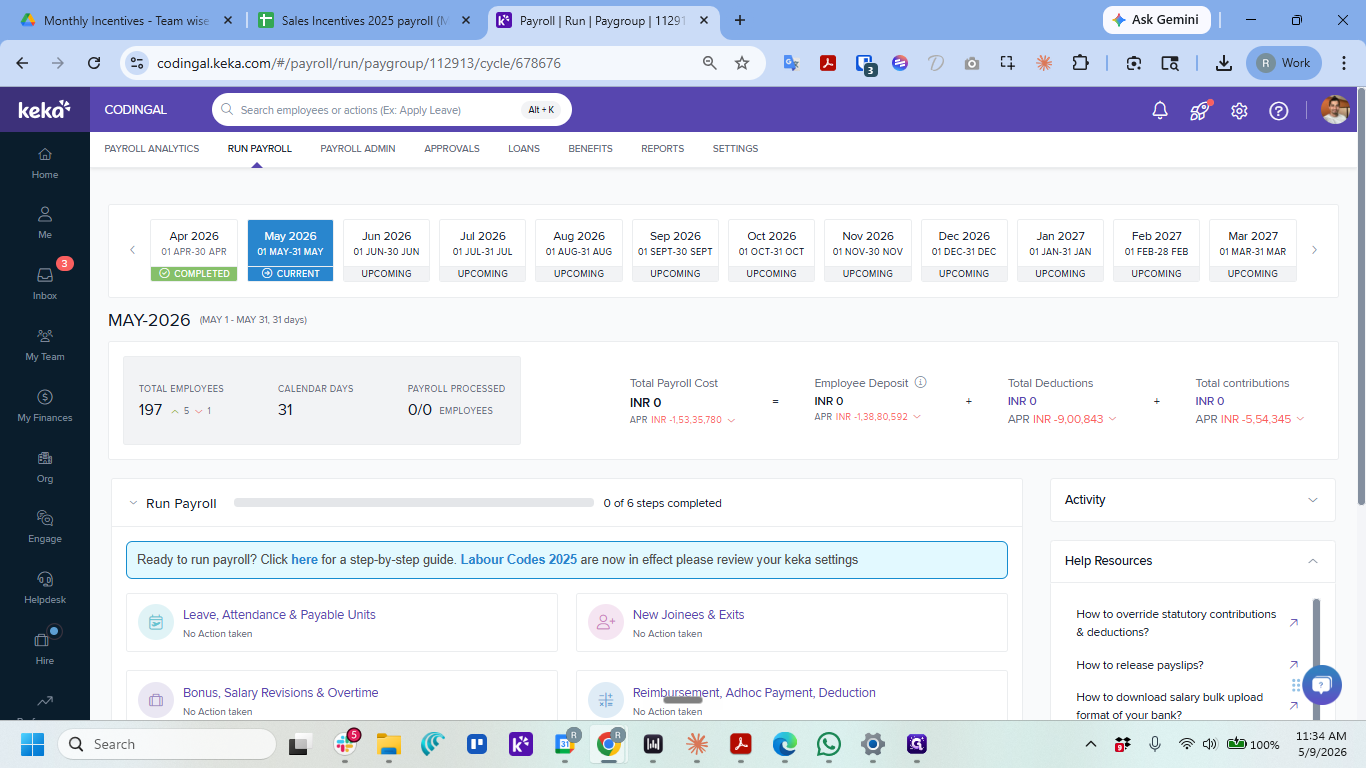Open payroll Settings tab
The image size is (1366, 768).
[735, 149]
